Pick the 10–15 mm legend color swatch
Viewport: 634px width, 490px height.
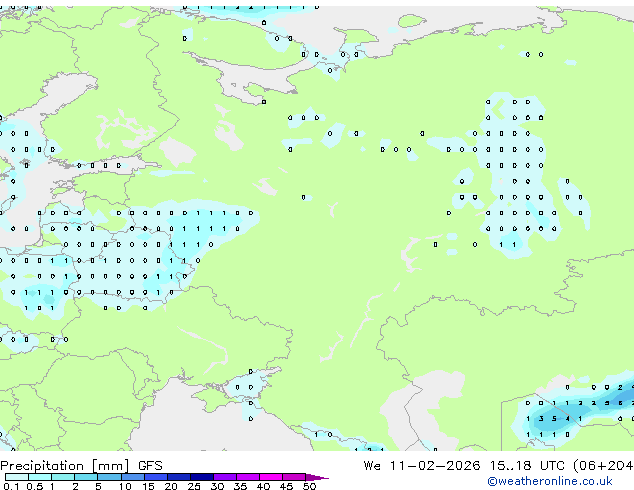click(132, 477)
